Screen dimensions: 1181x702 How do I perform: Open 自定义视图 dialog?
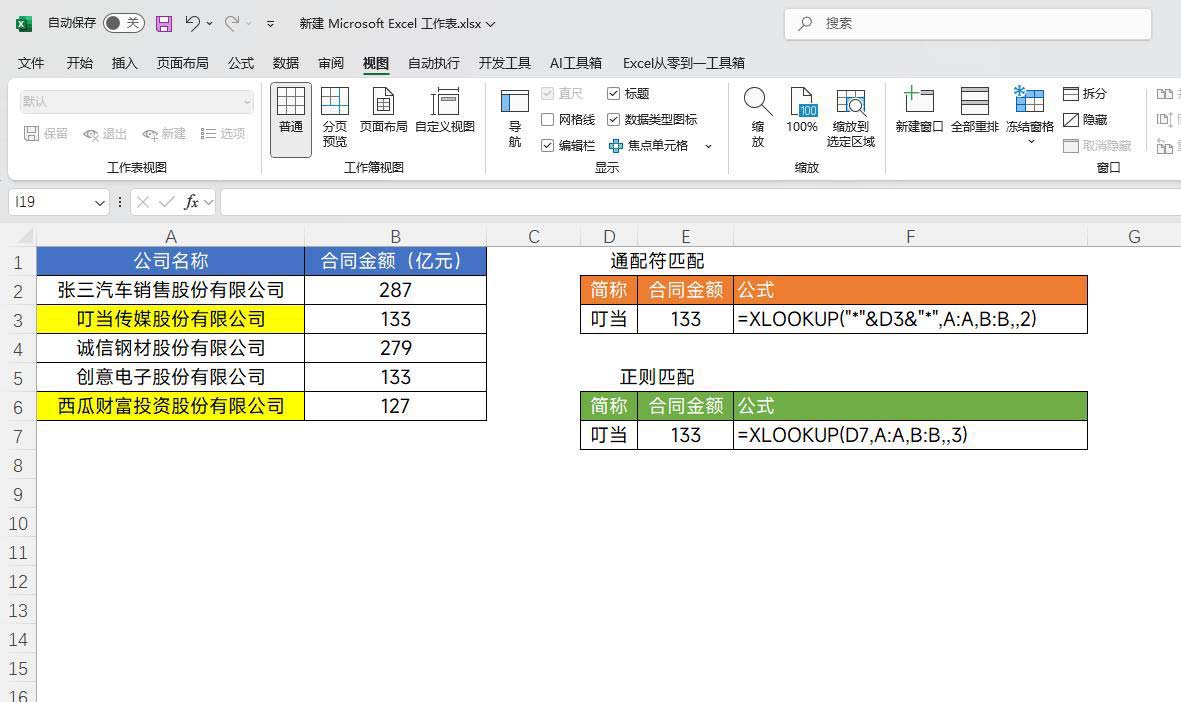tap(444, 112)
